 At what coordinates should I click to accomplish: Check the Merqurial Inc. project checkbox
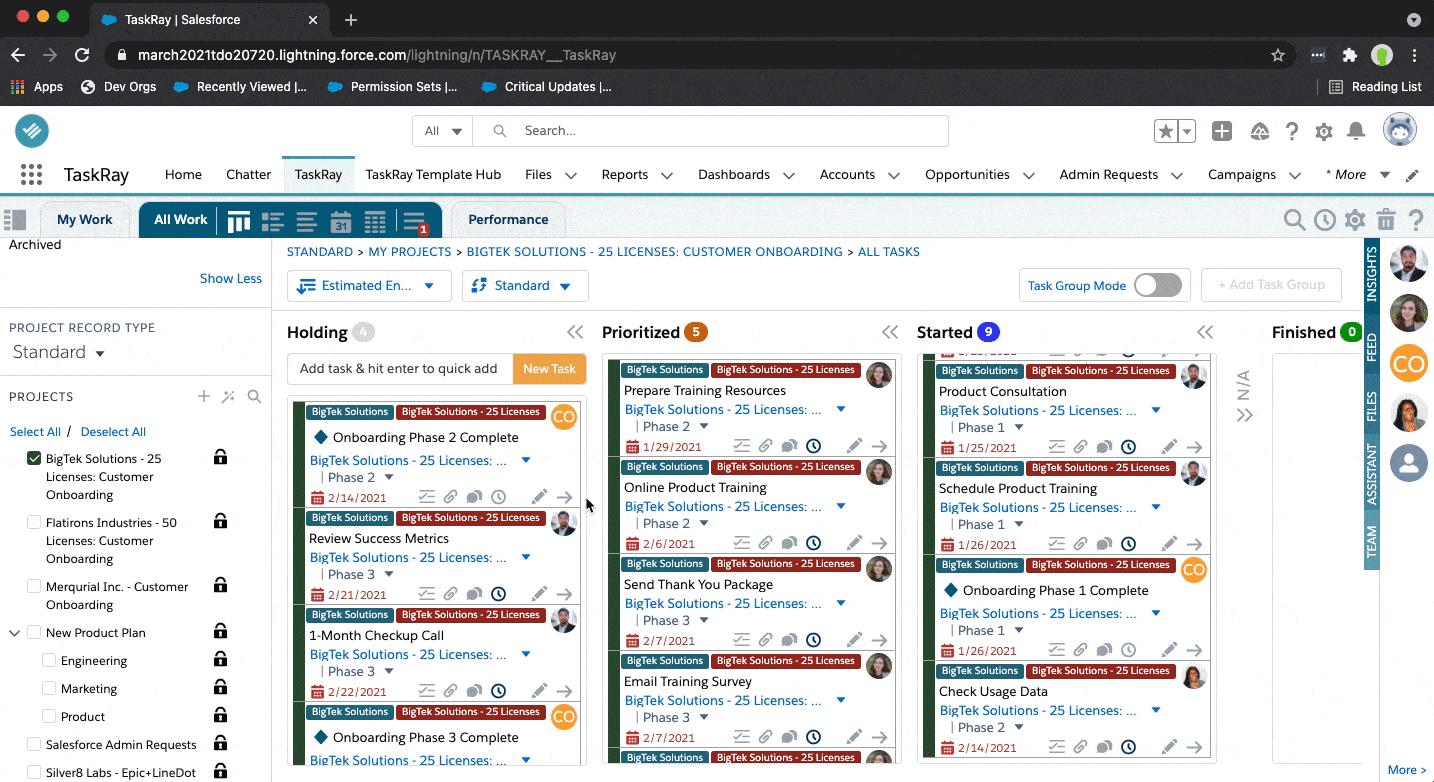click(34, 587)
